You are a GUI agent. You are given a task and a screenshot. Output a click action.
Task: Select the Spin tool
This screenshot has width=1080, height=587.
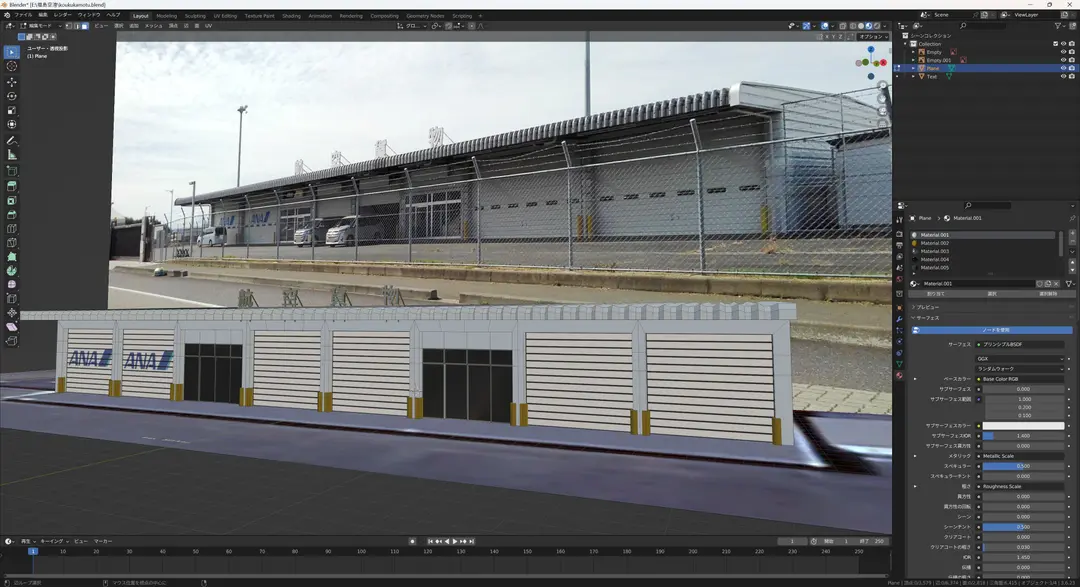[x=12, y=271]
